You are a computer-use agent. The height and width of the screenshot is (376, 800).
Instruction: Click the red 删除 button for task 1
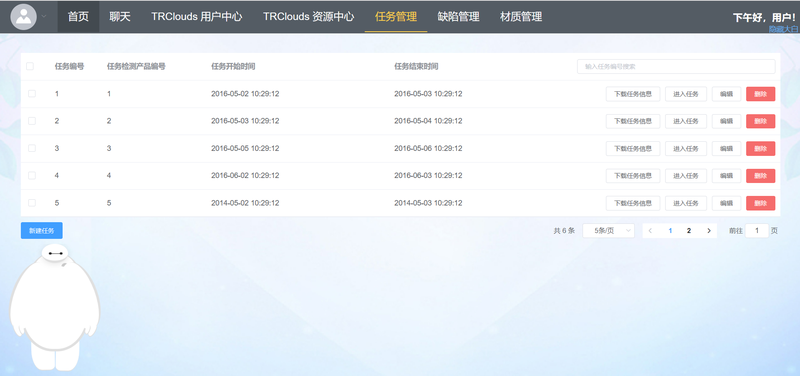point(761,94)
